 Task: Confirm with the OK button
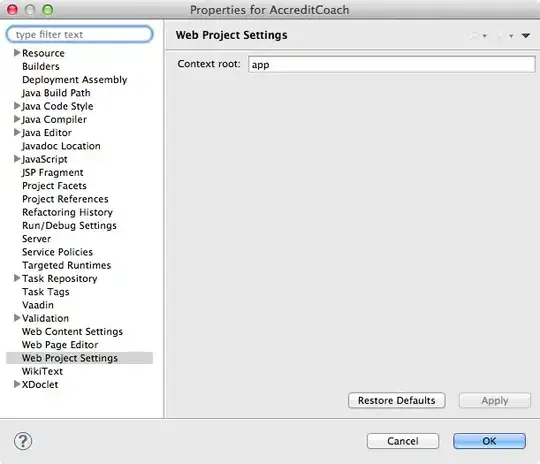(x=489, y=441)
